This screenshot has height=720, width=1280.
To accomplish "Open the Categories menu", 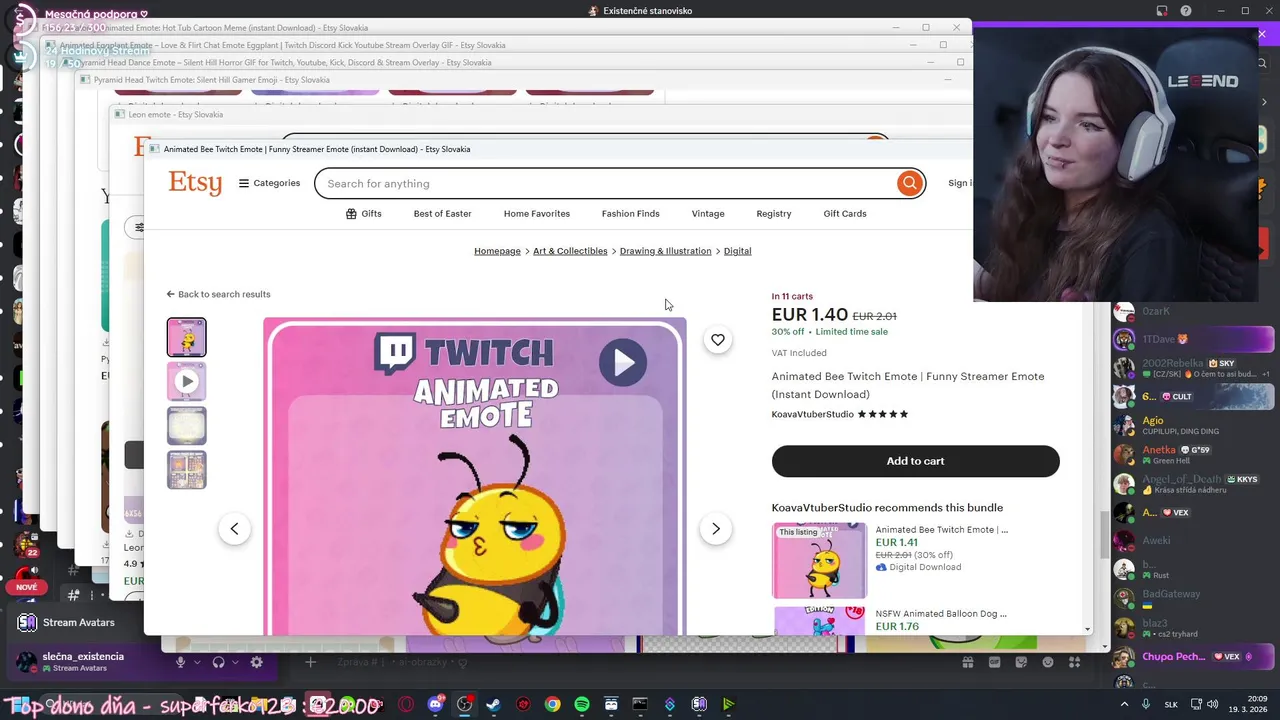I will (x=269, y=183).
